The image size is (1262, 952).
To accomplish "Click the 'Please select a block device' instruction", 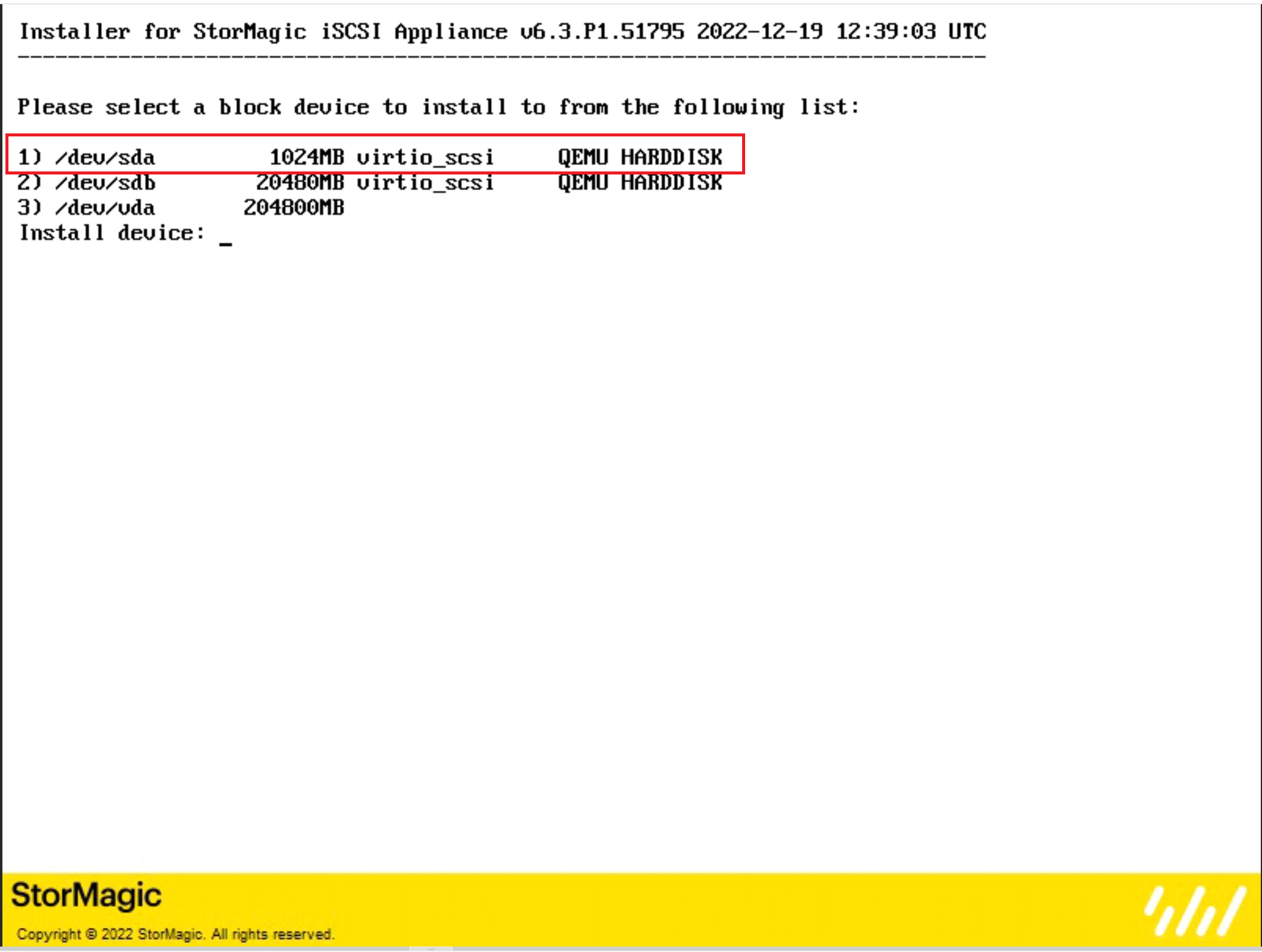I will (x=438, y=107).
